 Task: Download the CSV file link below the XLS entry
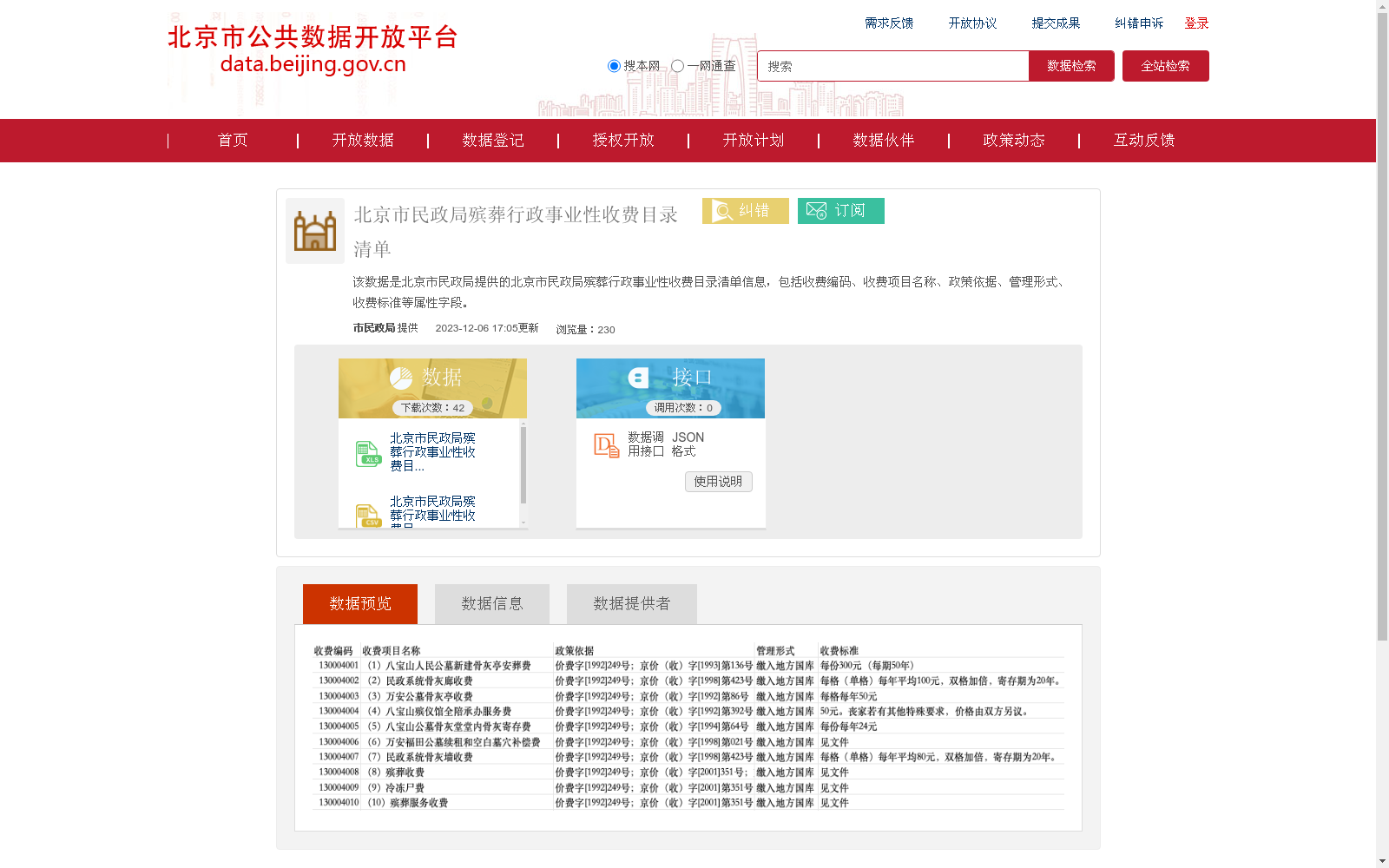[x=432, y=512]
